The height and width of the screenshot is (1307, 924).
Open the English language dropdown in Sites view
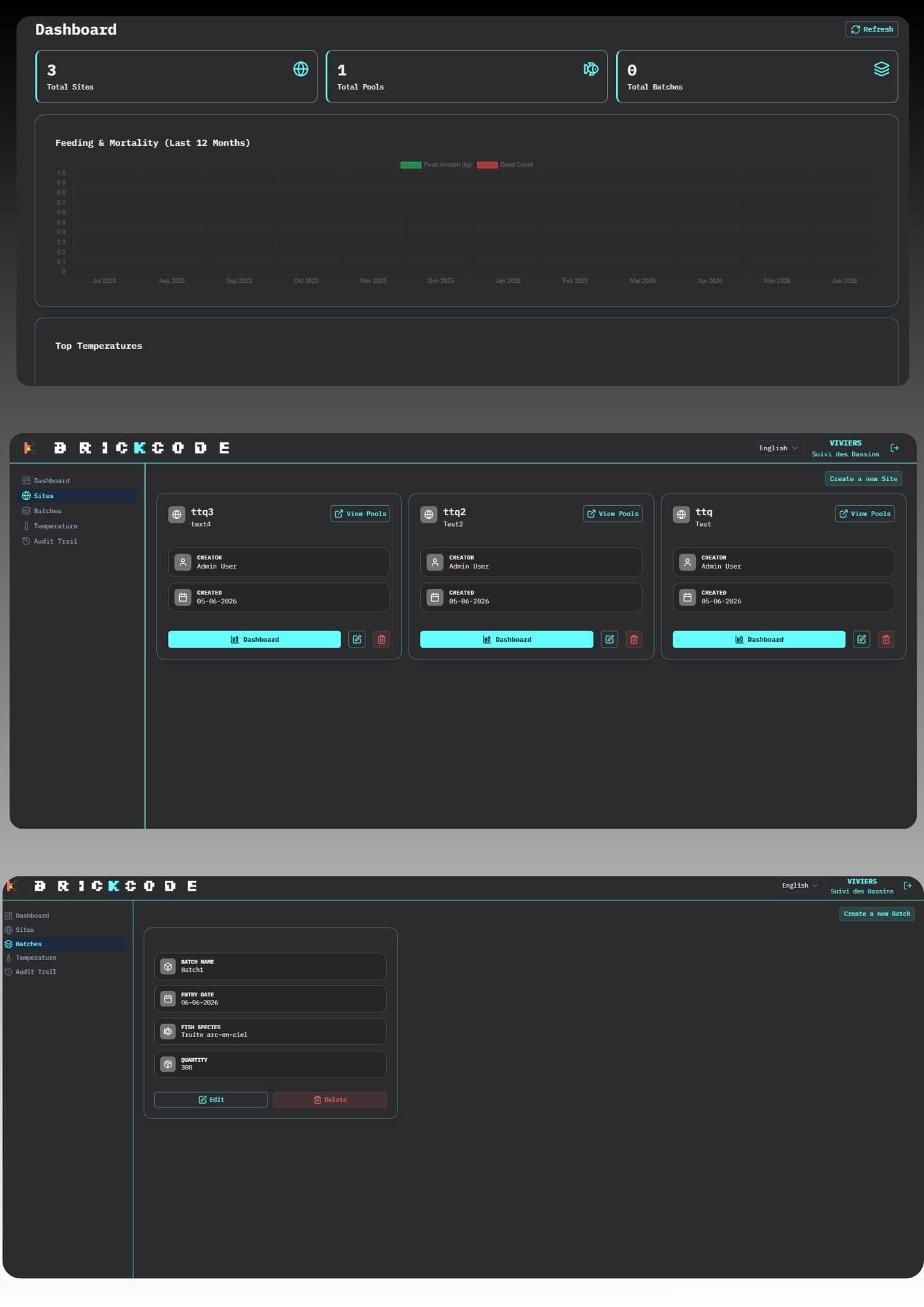click(778, 448)
